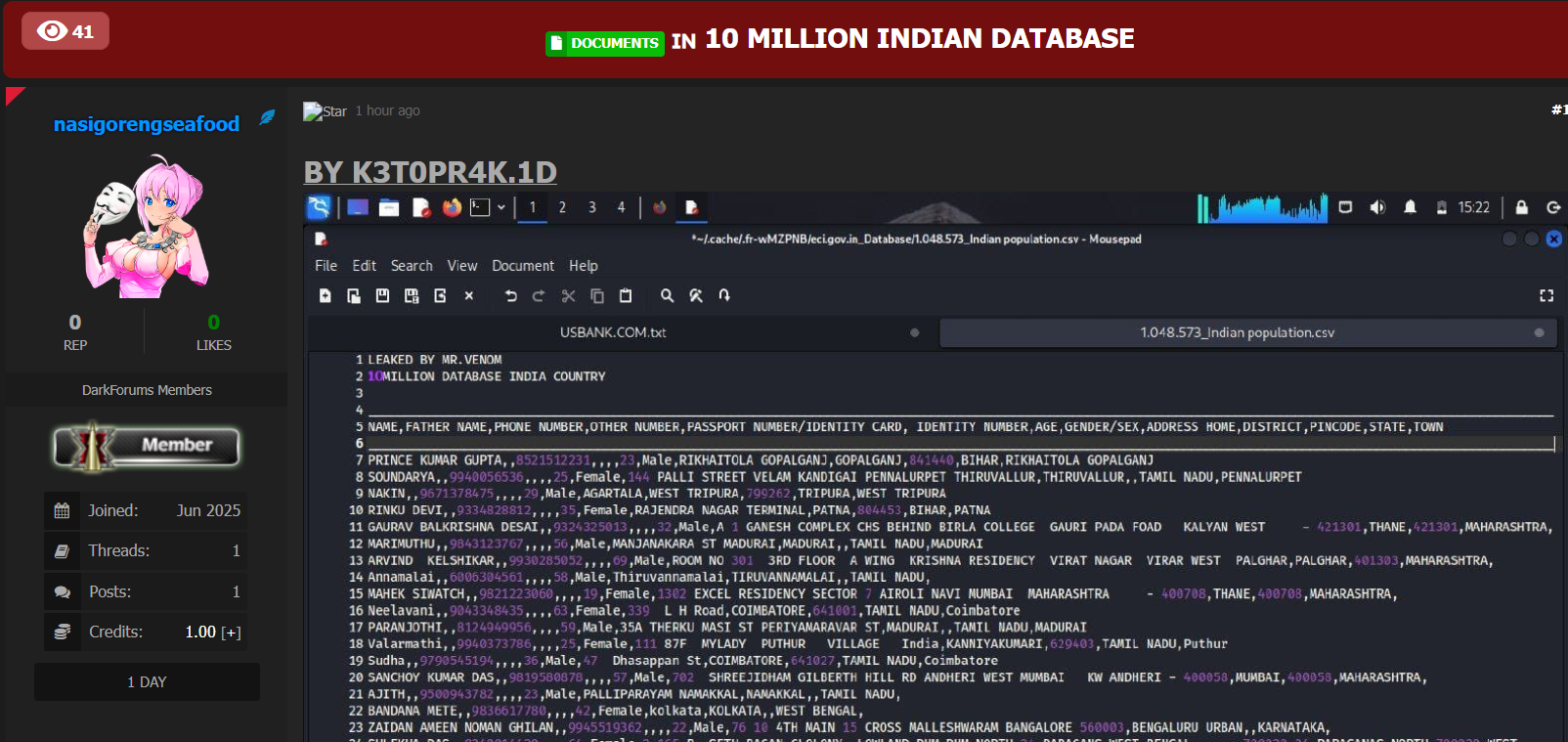The image size is (1568, 742).
Task: Open nasigorengseafood's profile link
Action: (x=147, y=124)
